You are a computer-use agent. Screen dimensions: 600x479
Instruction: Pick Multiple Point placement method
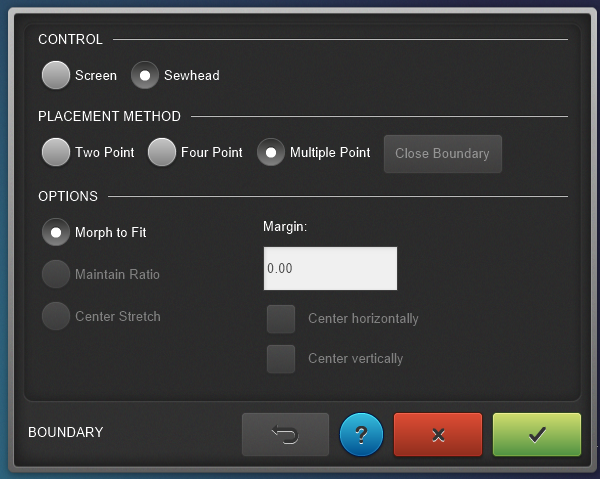point(272,153)
